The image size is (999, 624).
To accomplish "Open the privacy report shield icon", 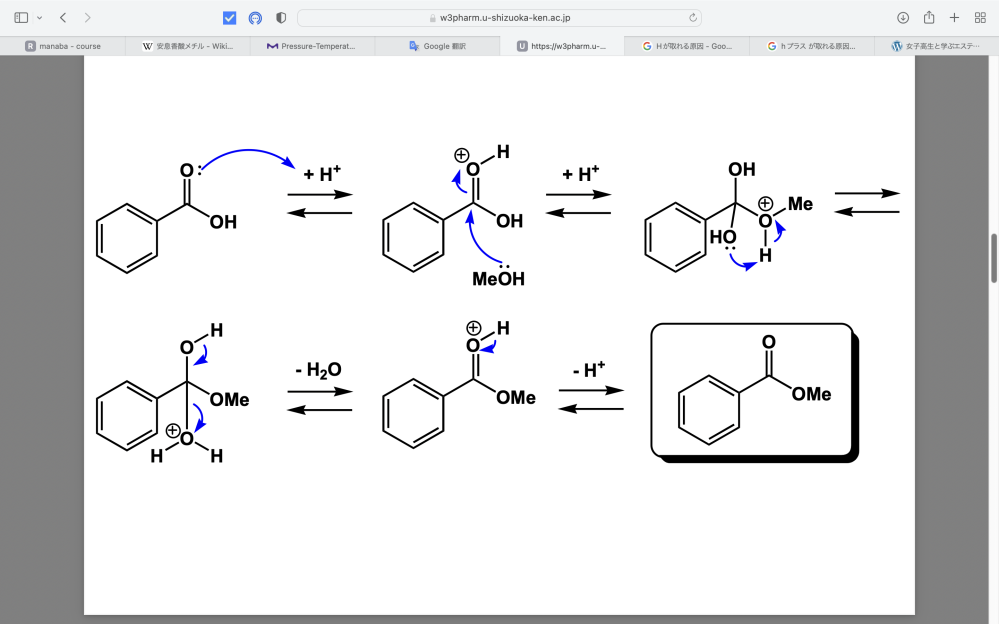I will [281, 18].
